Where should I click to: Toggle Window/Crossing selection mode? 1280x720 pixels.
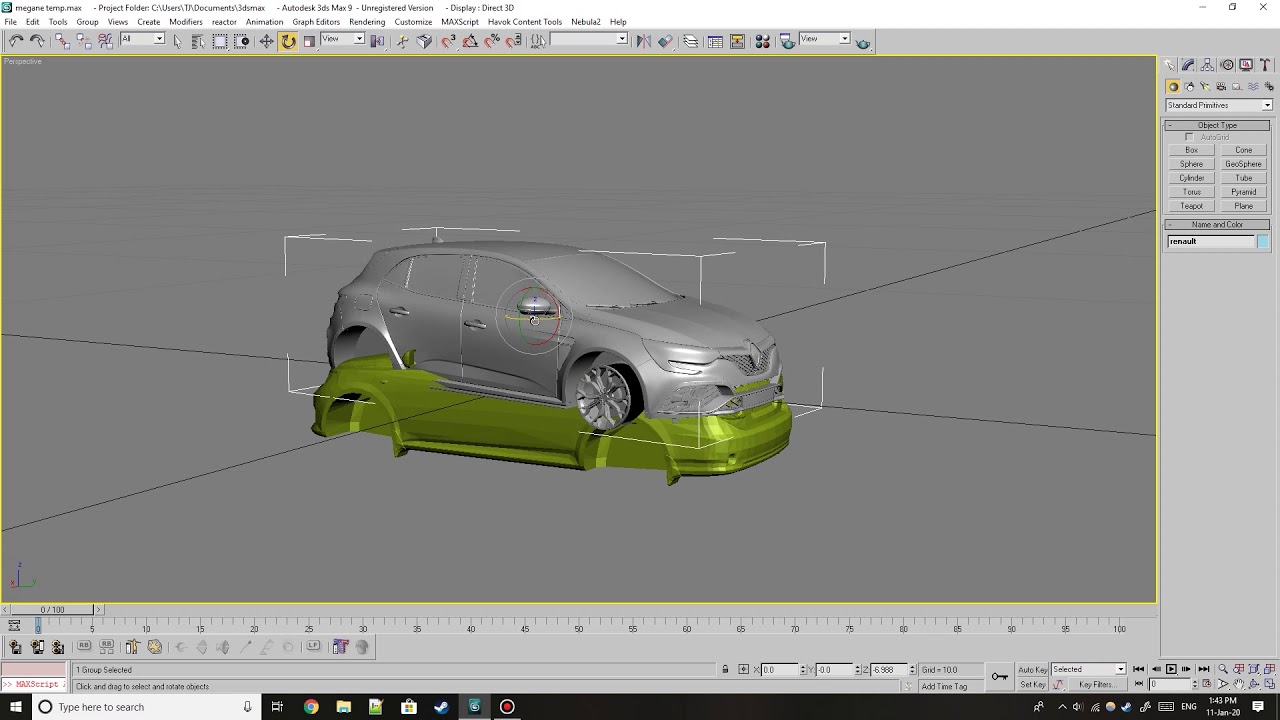tap(242, 41)
